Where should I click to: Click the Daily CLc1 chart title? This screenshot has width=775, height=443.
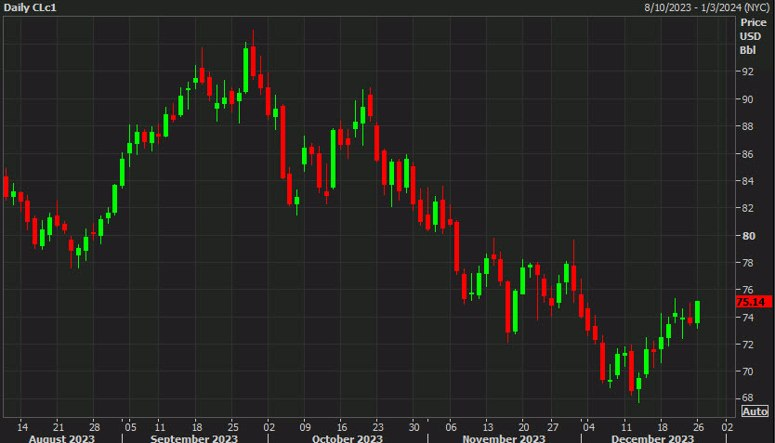tap(30, 8)
